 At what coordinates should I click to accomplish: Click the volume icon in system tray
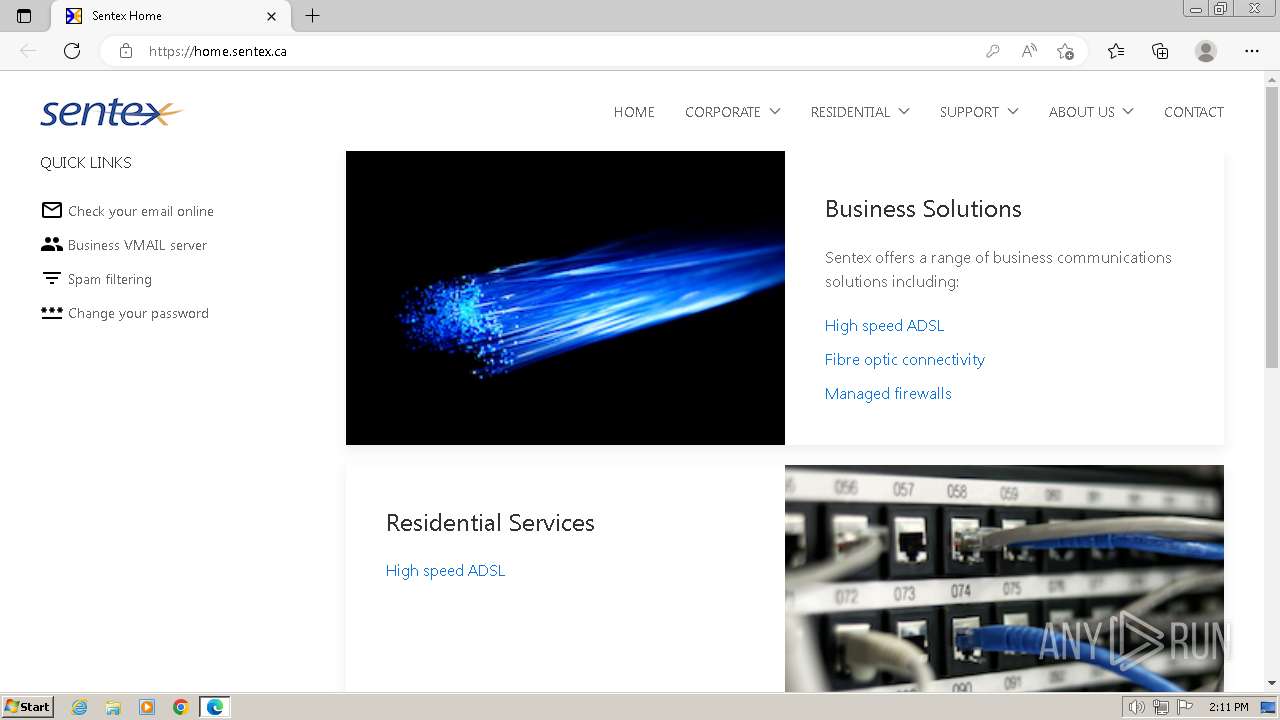click(1137, 707)
